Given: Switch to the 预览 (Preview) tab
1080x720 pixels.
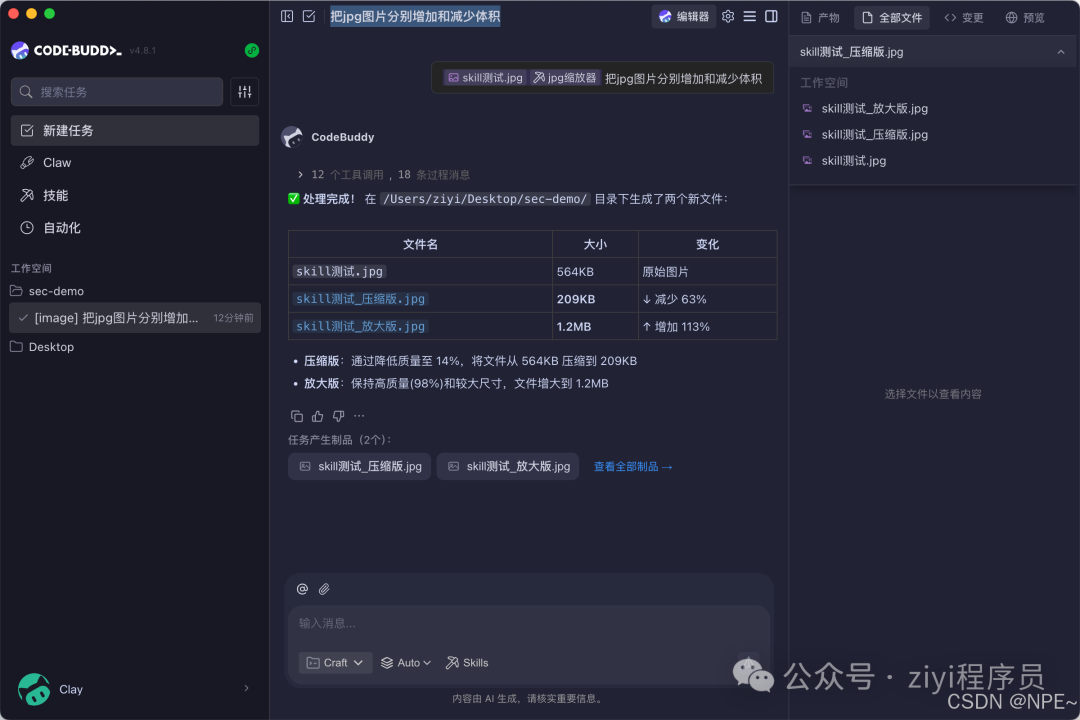Looking at the screenshot, I should 1024,16.
